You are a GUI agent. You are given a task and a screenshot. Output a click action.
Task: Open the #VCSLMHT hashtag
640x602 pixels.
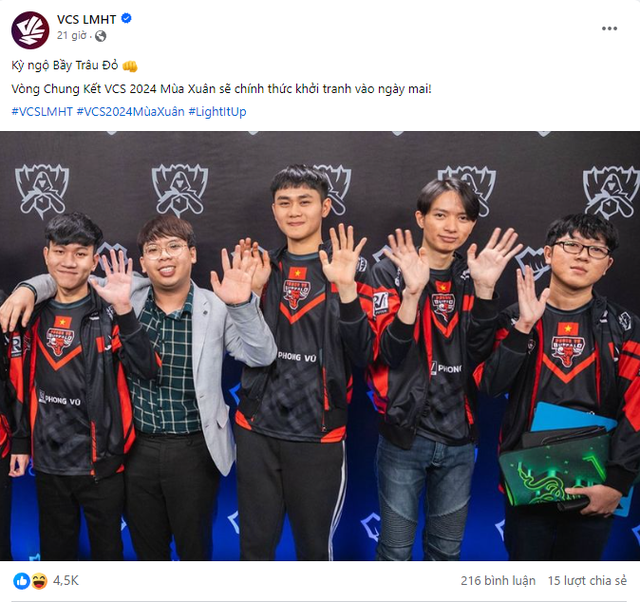click(42, 111)
